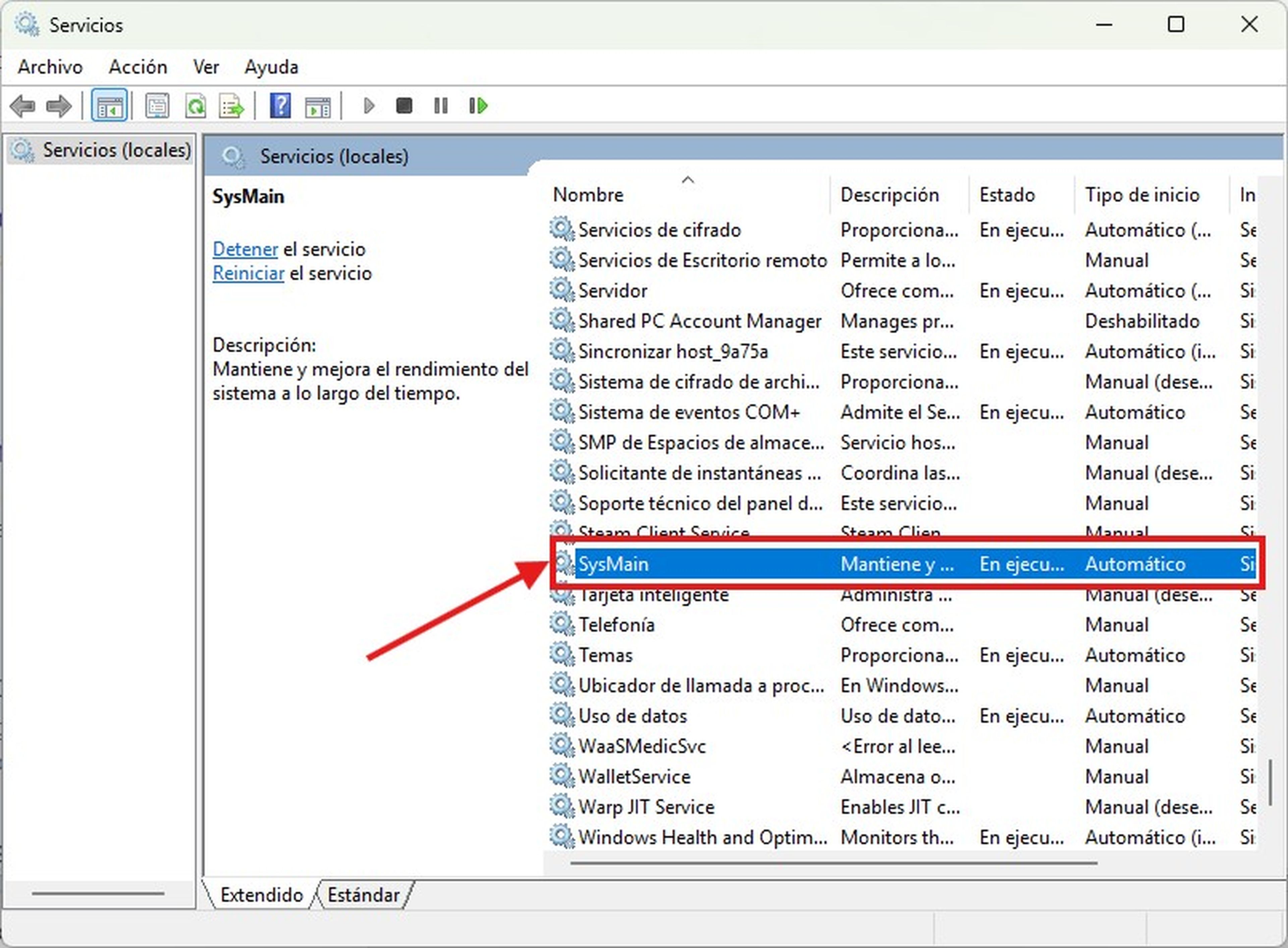Click the Start service play icon

tap(369, 106)
